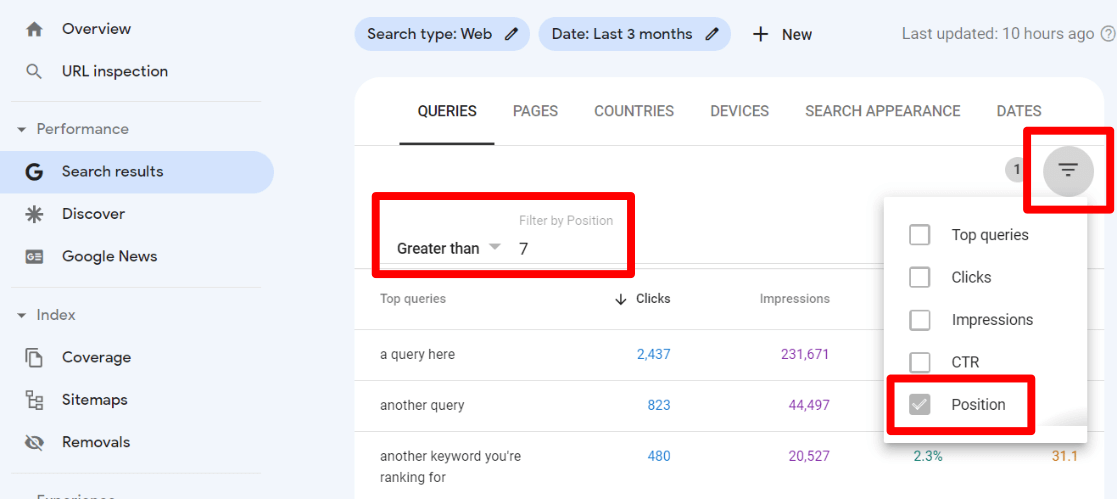Click the plus icon next to New
Screen dimensions: 1117x499
[761, 34]
